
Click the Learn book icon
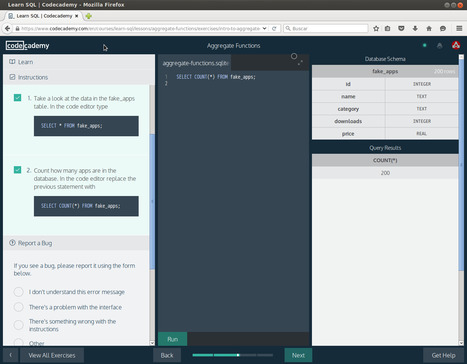pos(12,62)
